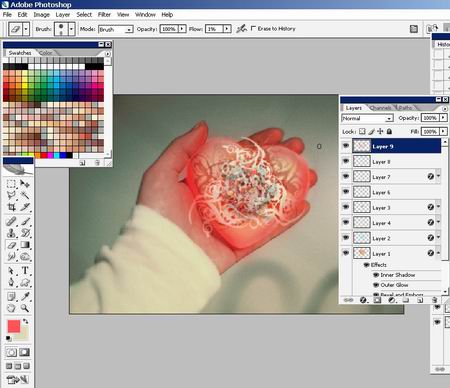Open options bar Opacity slider arrow
The width and height of the screenshot is (450, 388).
(182, 29)
